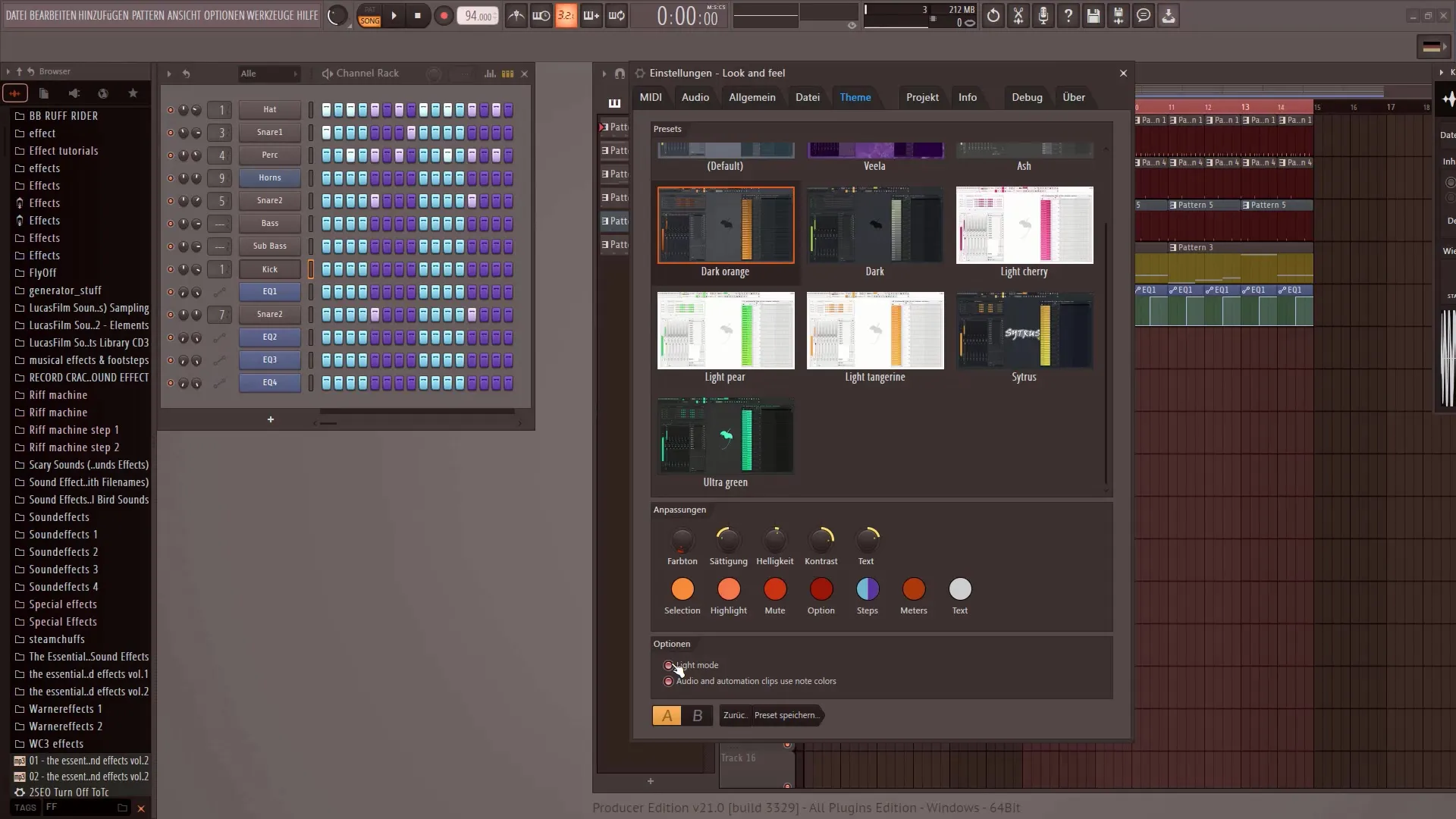Open the Projekt settings tab
This screenshot has height=819, width=1456.
pyautogui.click(x=922, y=97)
